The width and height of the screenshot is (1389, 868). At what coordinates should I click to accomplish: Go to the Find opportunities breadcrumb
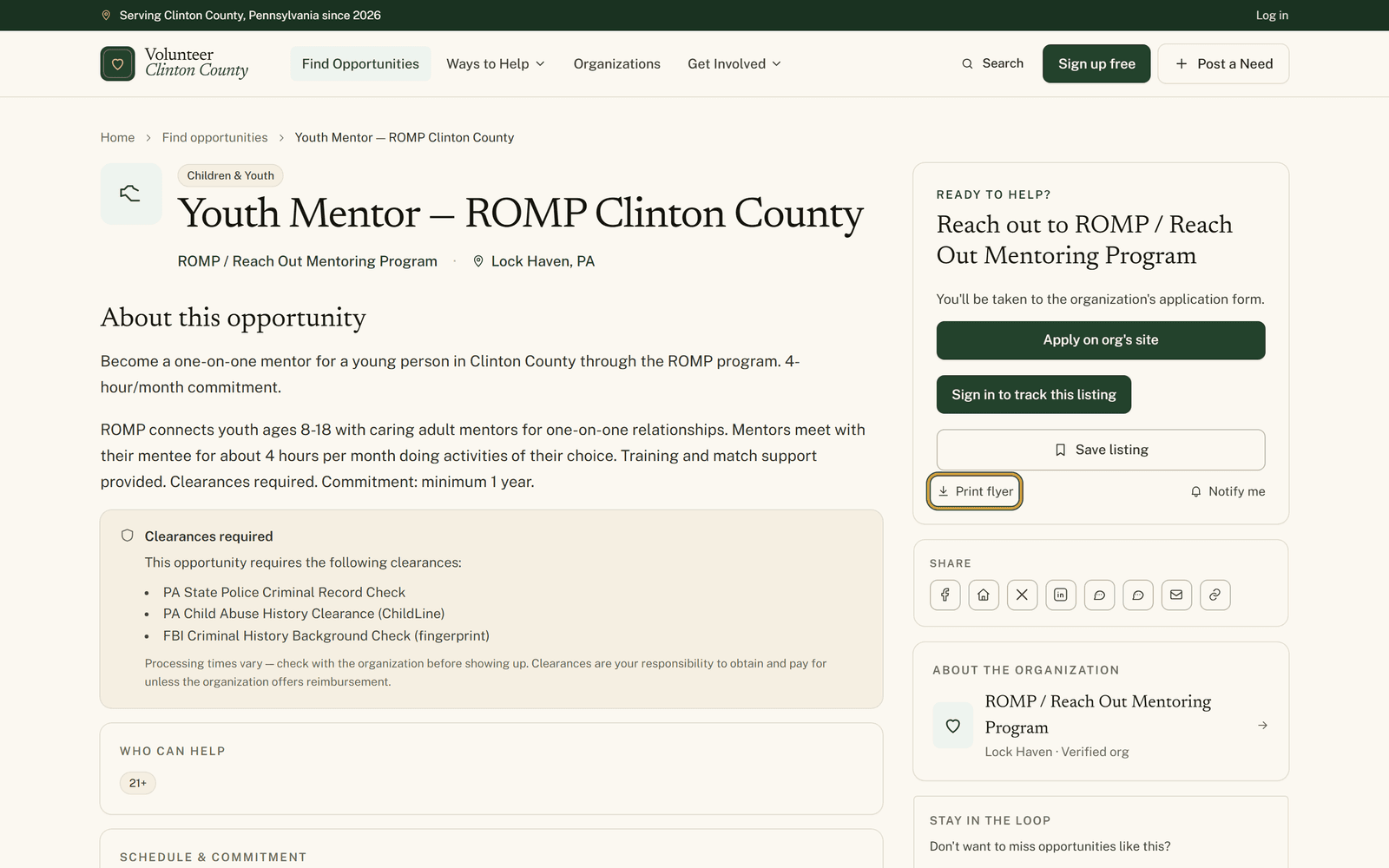tap(214, 137)
